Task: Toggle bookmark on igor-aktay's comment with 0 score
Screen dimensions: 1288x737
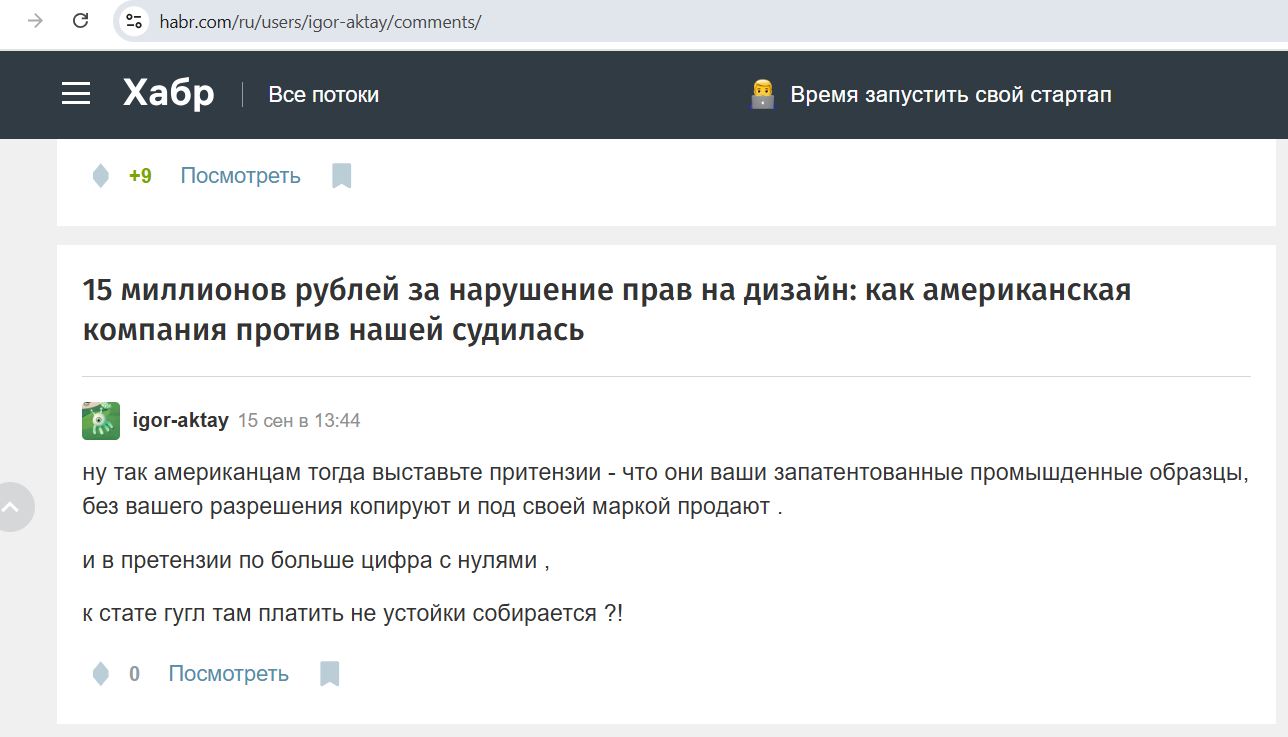Action: pos(330,674)
